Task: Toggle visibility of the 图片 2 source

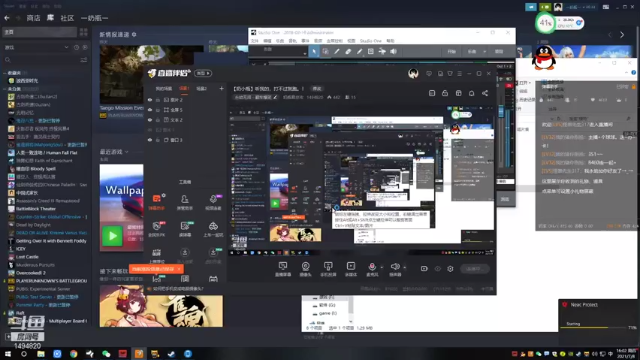Action: click(x=150, y=100)
